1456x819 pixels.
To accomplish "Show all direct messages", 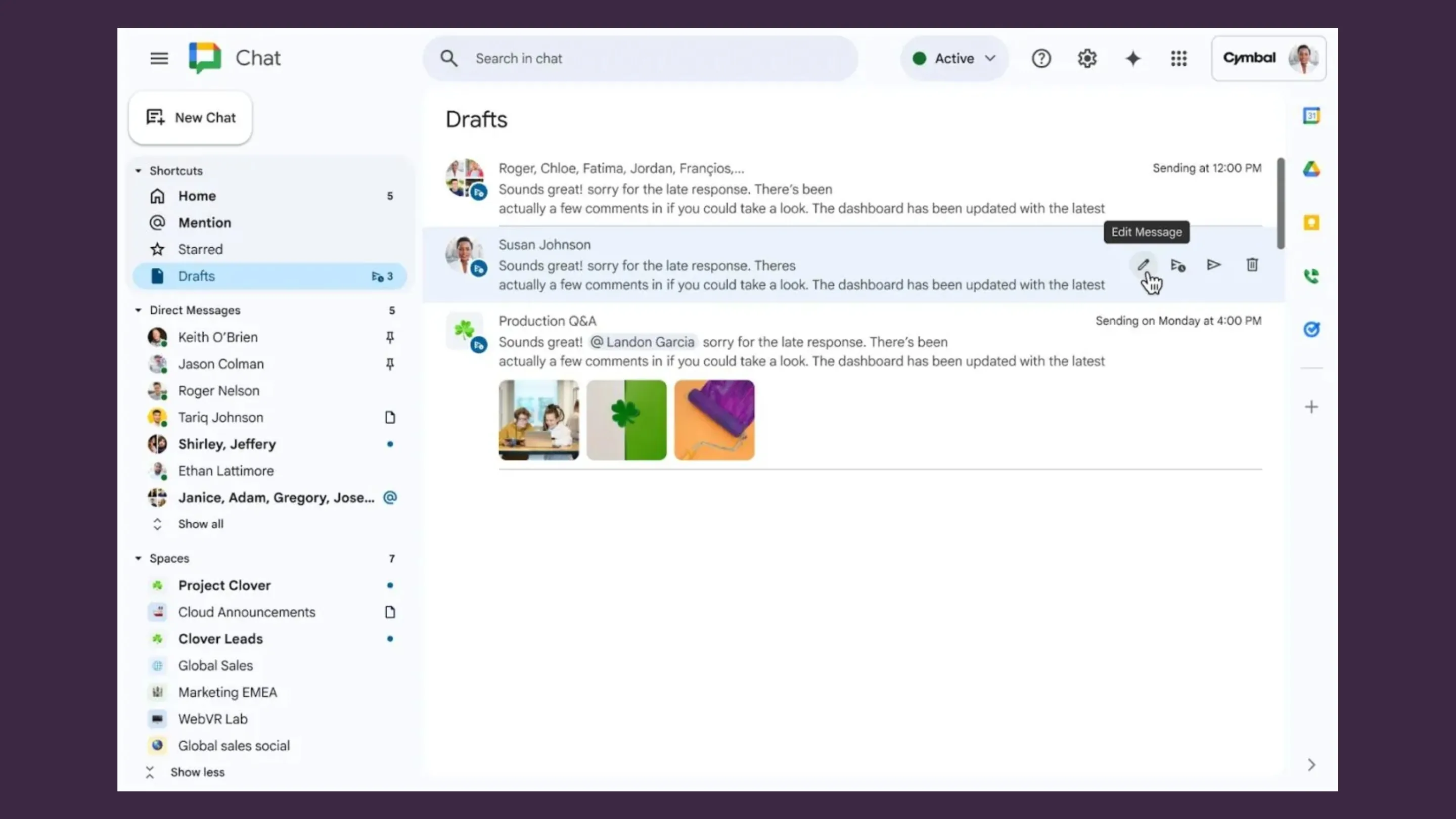I will [201, 524].
